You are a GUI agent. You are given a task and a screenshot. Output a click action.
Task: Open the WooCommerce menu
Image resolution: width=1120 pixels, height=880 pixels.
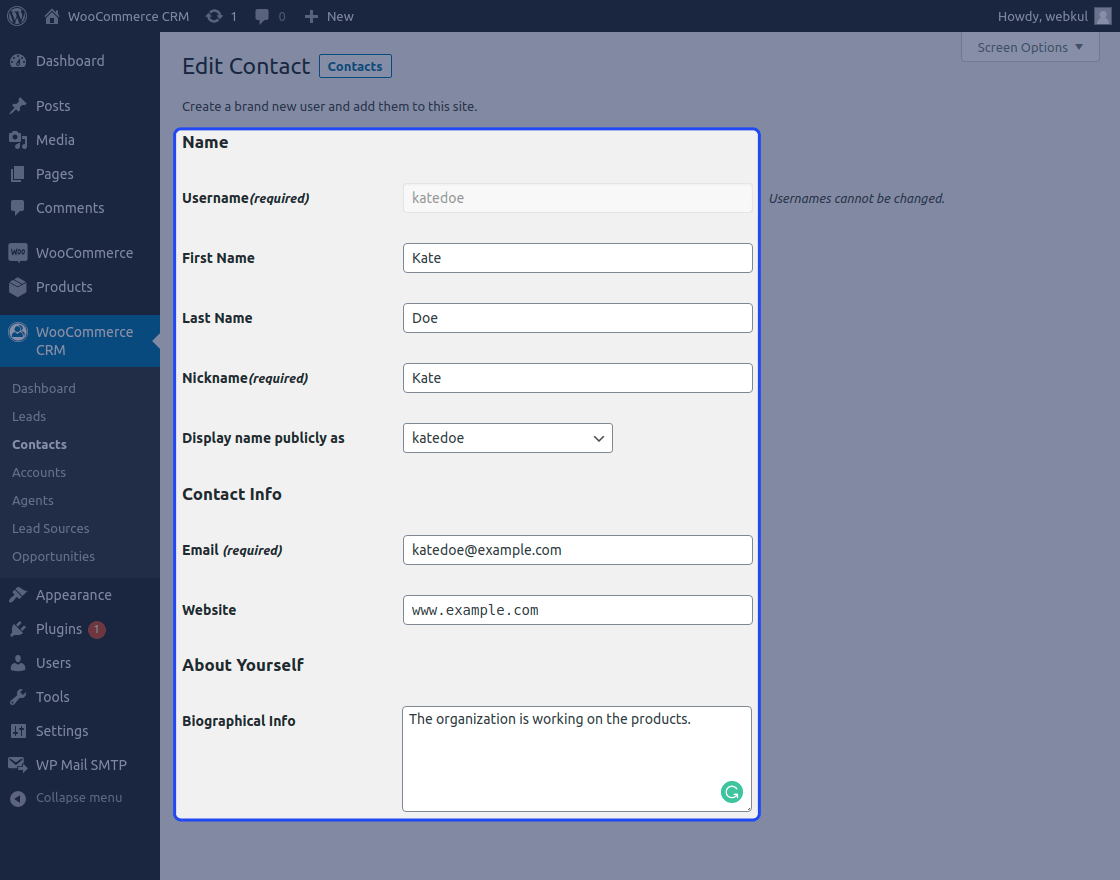(x=84, y=253)
